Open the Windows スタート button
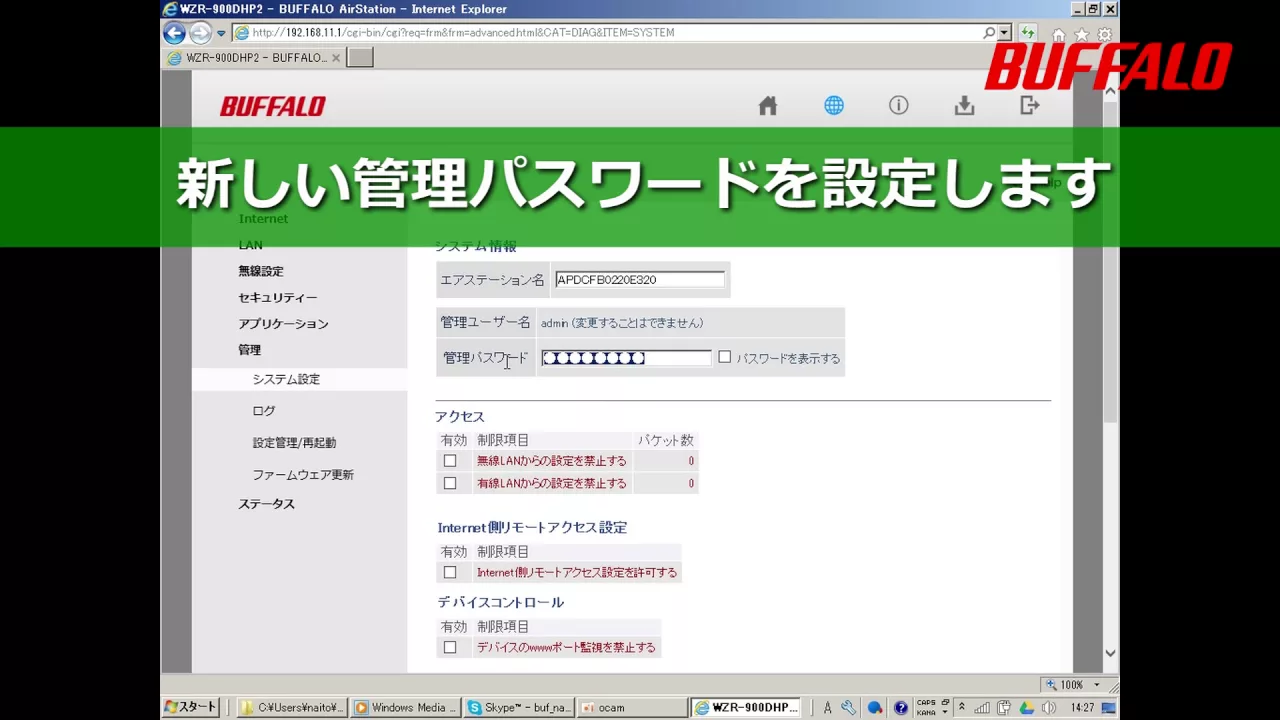The image size is (1280, 720). 190,707
